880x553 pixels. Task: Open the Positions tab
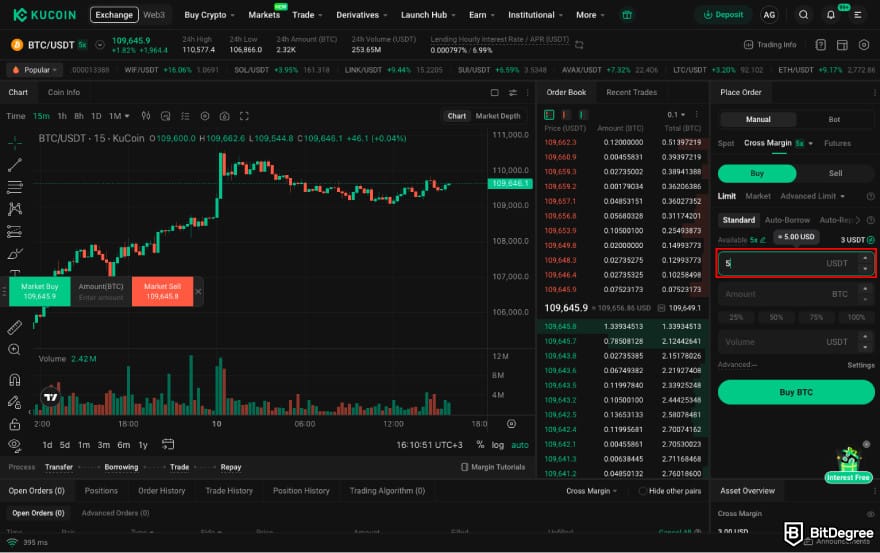(x=101, y=491)
